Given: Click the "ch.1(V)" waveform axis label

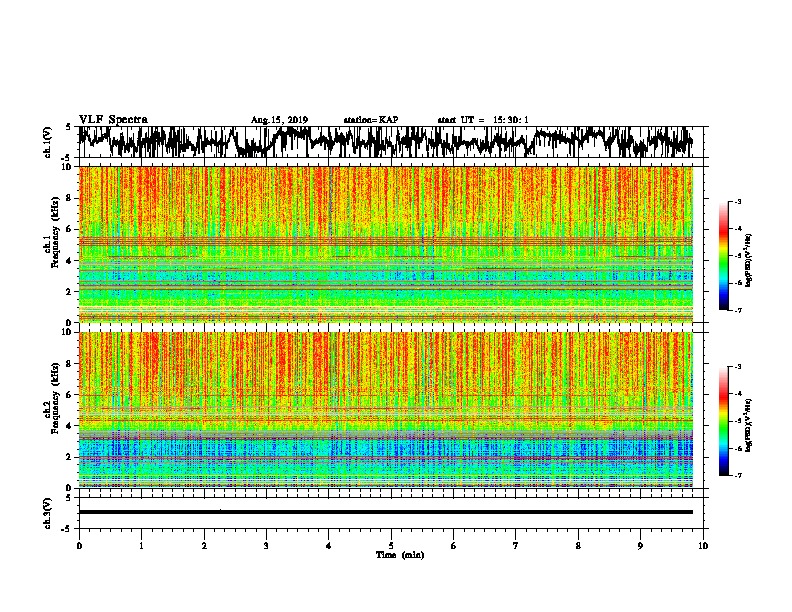Looking at the screenshot, I should coord(47,142).
